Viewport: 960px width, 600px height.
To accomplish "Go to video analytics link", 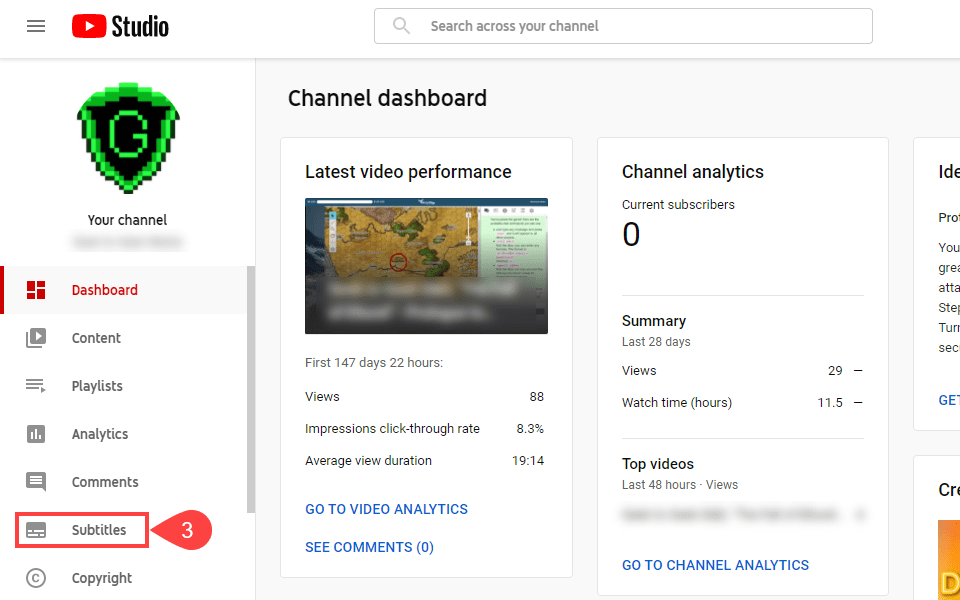I will coord(386,509).
